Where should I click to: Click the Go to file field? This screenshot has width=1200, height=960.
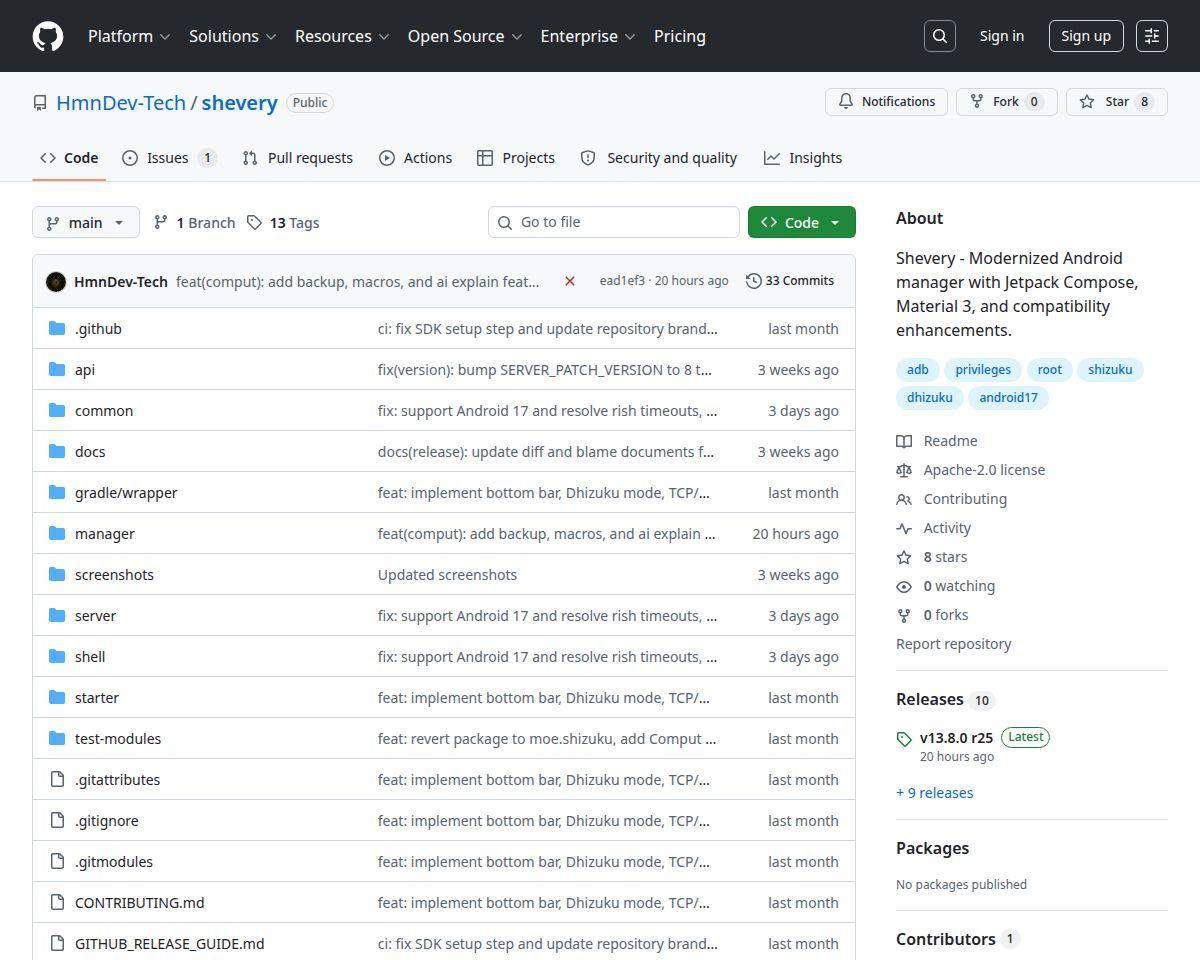(614, 222)
